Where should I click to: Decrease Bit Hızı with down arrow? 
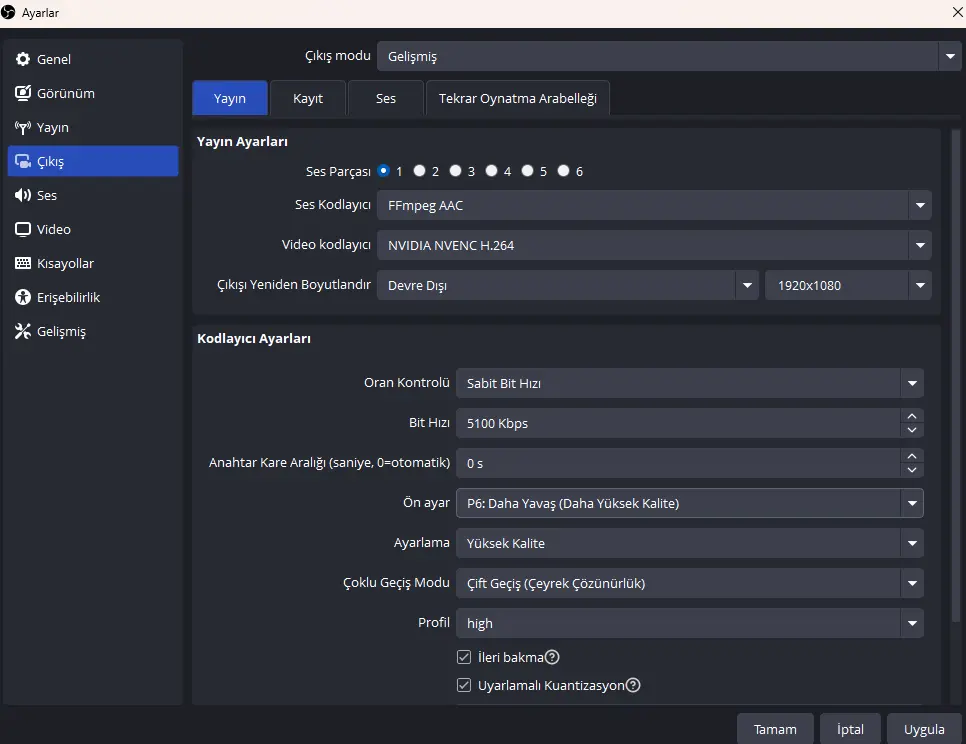(x=912, y=430)
